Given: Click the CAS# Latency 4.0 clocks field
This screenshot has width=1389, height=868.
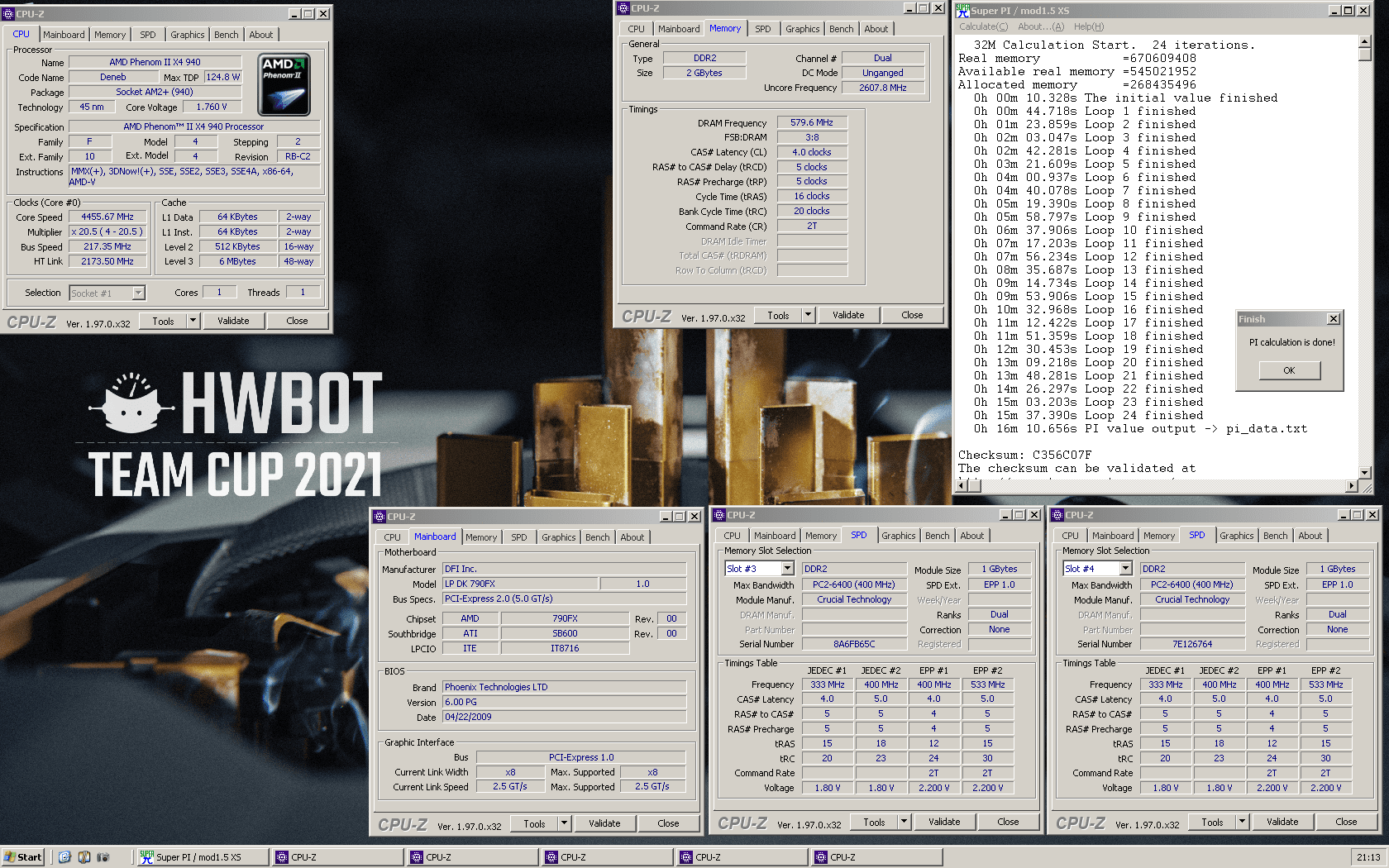Looking at the screenshot, I should click(811, 152).
